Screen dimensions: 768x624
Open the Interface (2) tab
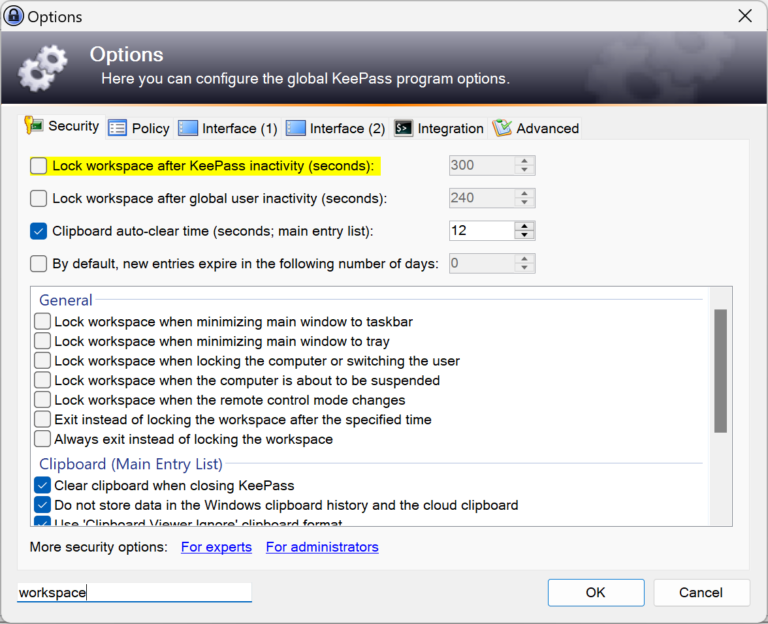[336, 128]
